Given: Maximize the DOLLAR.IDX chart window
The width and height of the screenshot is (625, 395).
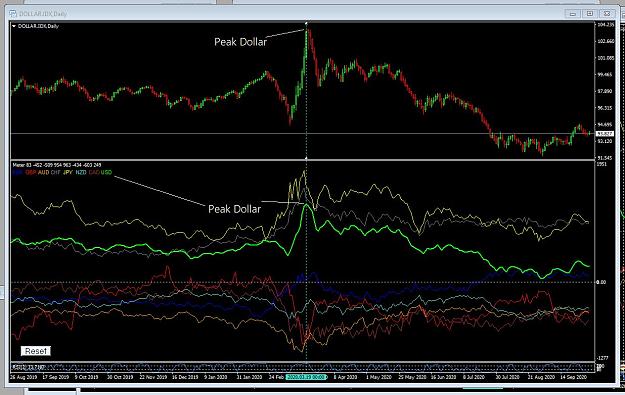Looking at the screenshot, I should (590, 14).
